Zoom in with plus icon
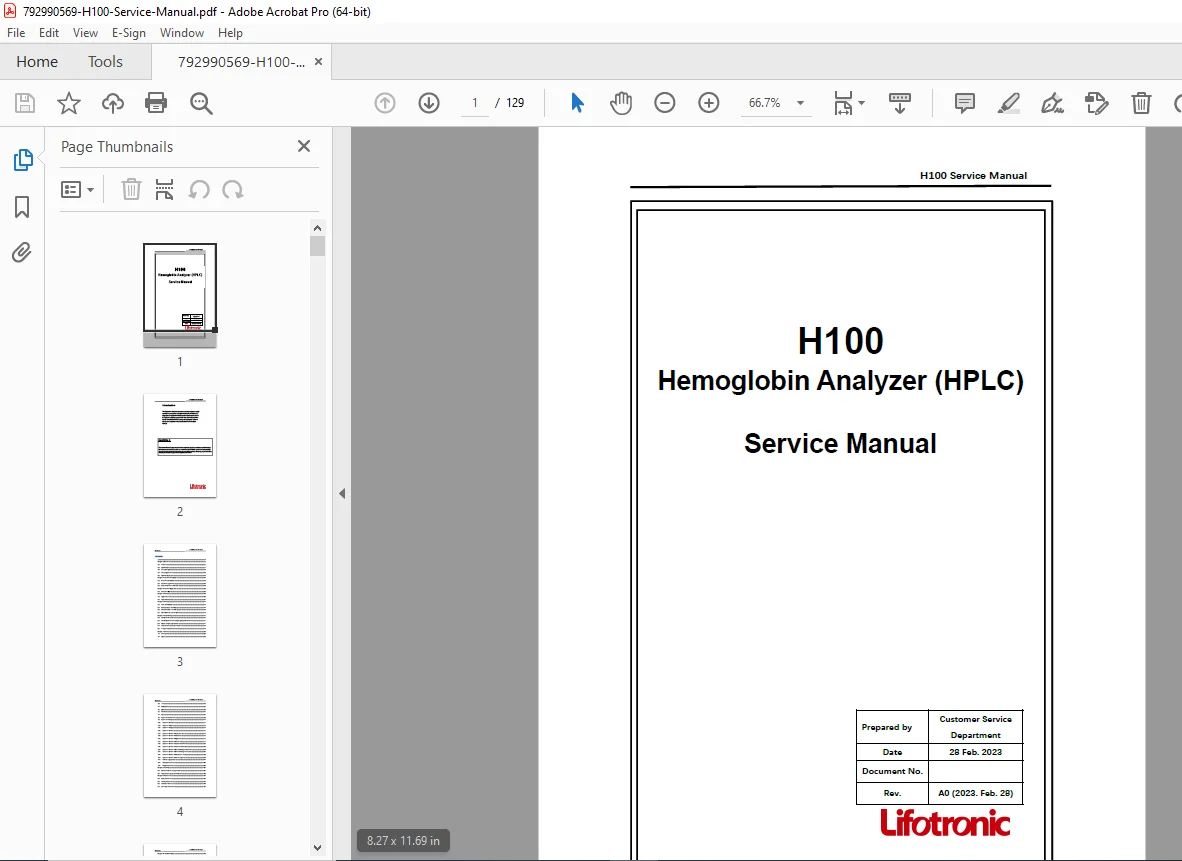Viewport: 1182px width, 861px height. tap(709, 103)
